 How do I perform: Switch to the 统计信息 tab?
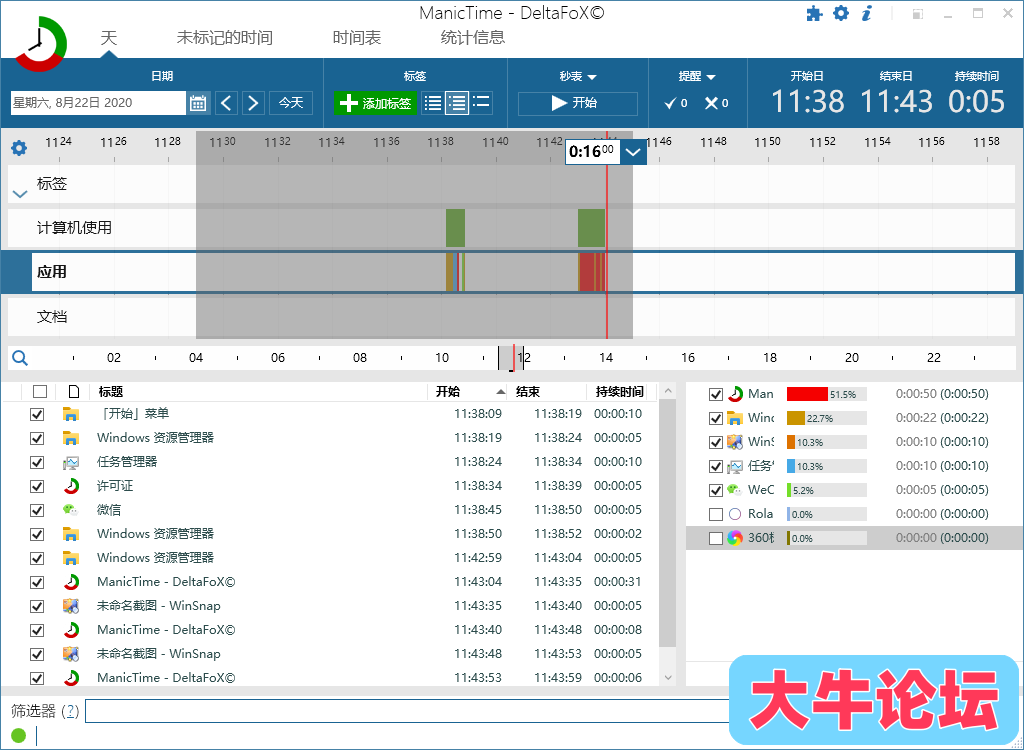(473, 38)
